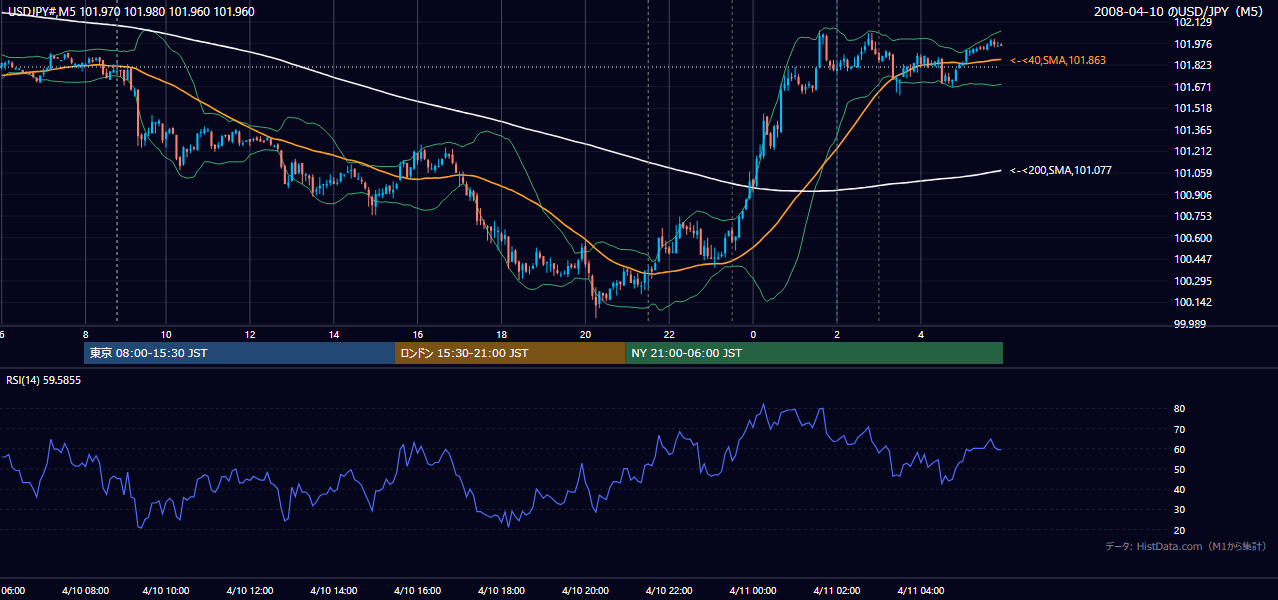Click hour label 20 under price chart
Image resolution: width=1278 pixels, height=600 pixels.
pyautogui.click(x=586, y=335)
